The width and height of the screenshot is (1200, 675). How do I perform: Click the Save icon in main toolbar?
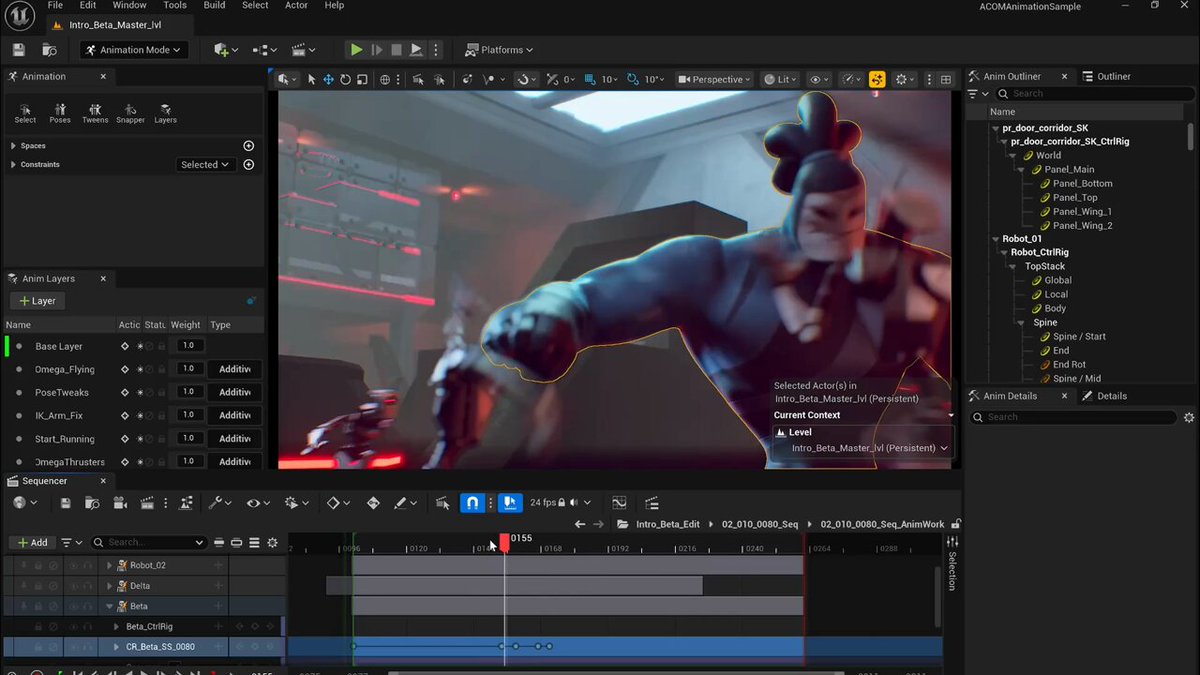tap(19, 50)
